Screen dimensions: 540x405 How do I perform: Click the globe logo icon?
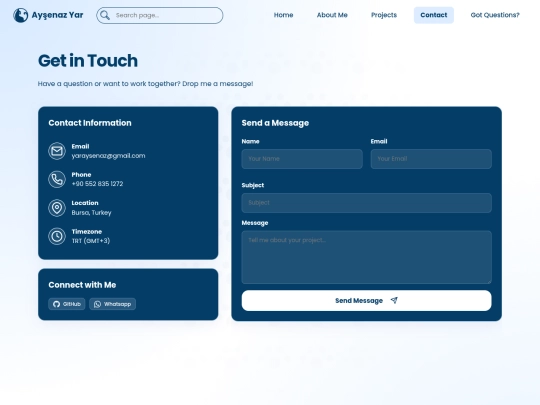pos(21,15)
